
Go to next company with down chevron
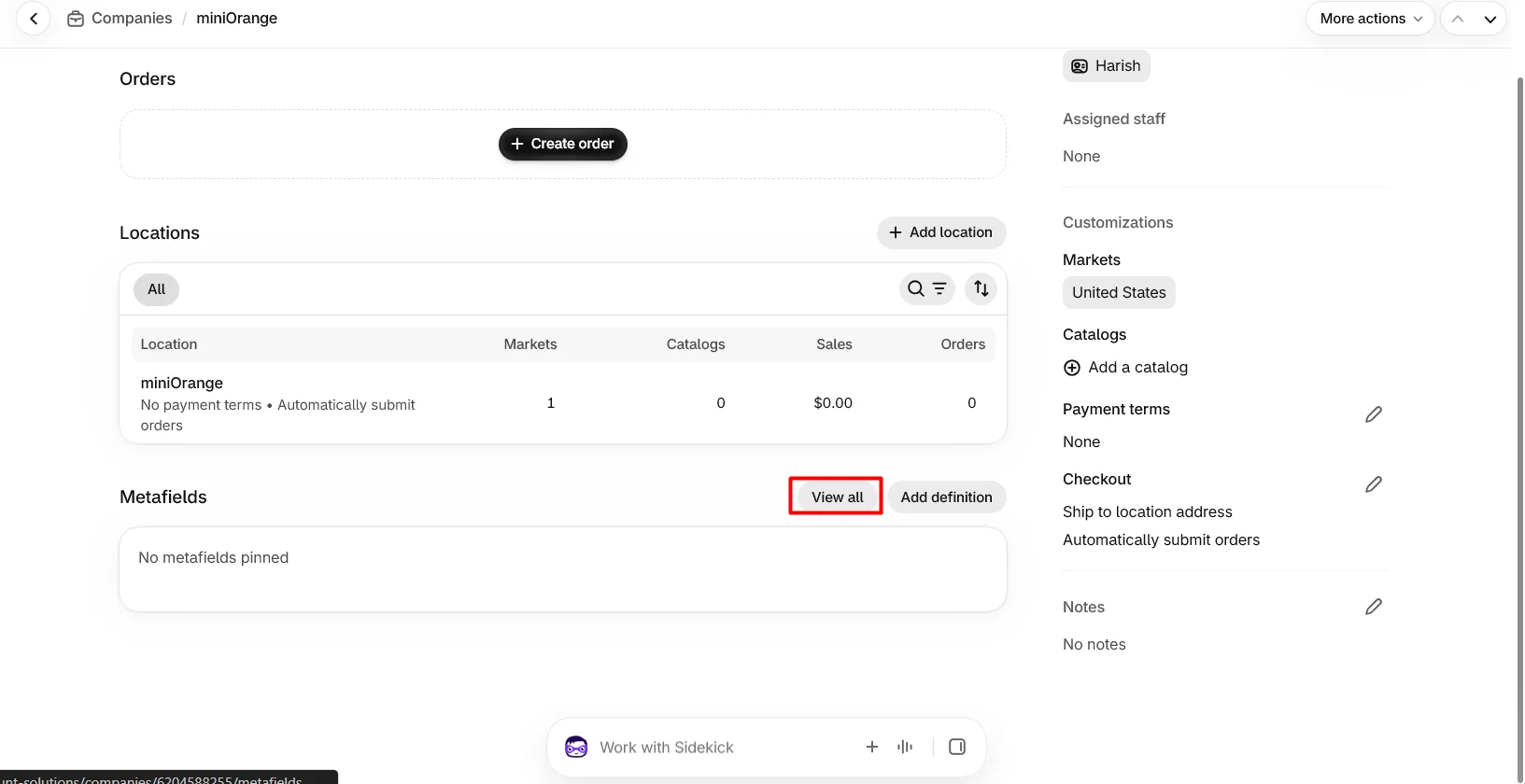pyautogui.click(x=1490, y=19)
